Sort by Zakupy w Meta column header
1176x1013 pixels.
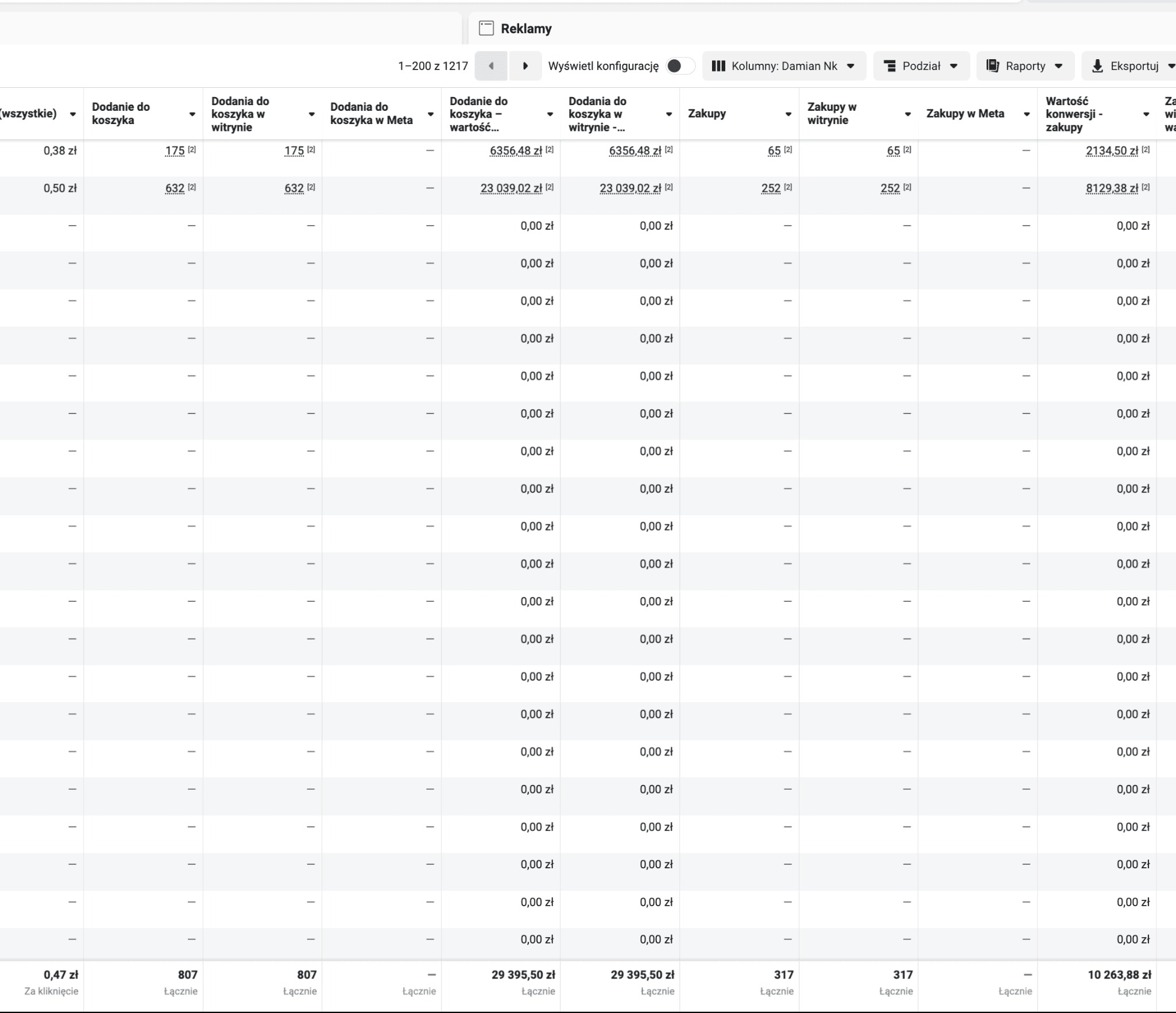click(965, 114)
